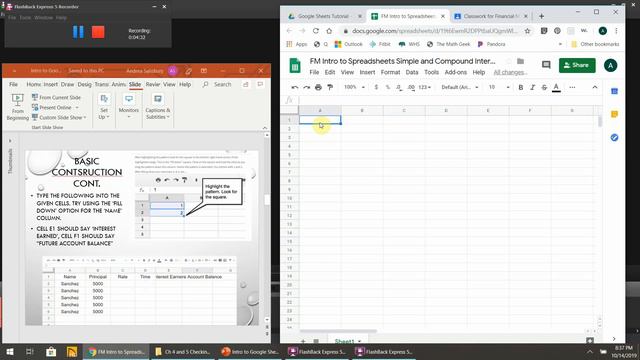Open Set Up slide show options
This screenshot has height=360, width=640.
(104, 107)
